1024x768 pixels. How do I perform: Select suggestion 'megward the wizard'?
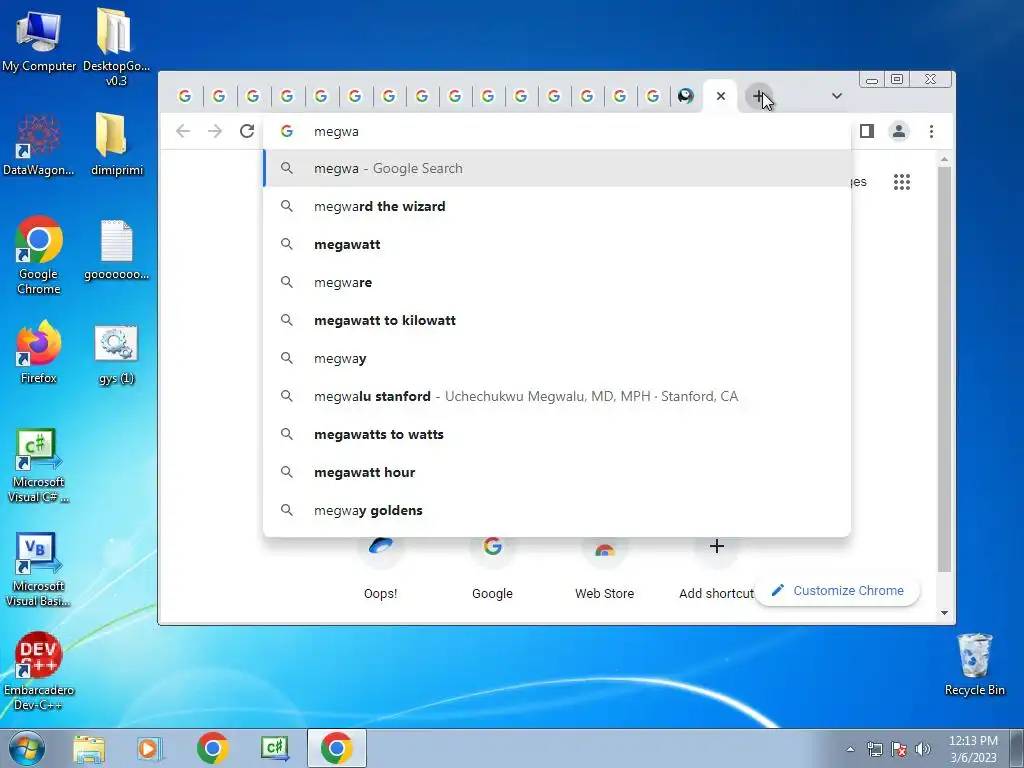click(557, 206)
